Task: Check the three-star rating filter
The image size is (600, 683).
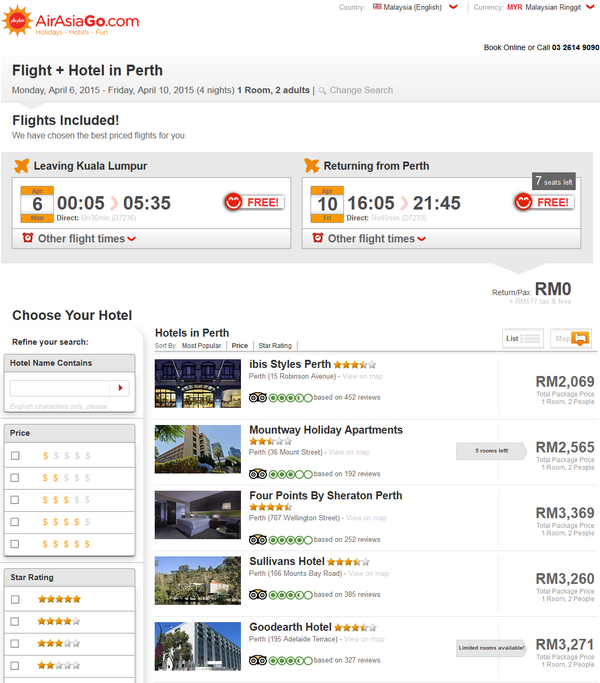Action: pyautogui.click(x=15, y=643)
